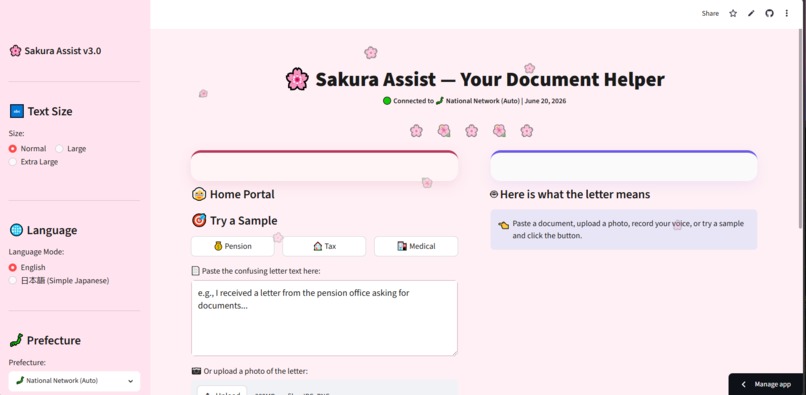Load the Medical sample letter

click(416, 246)
